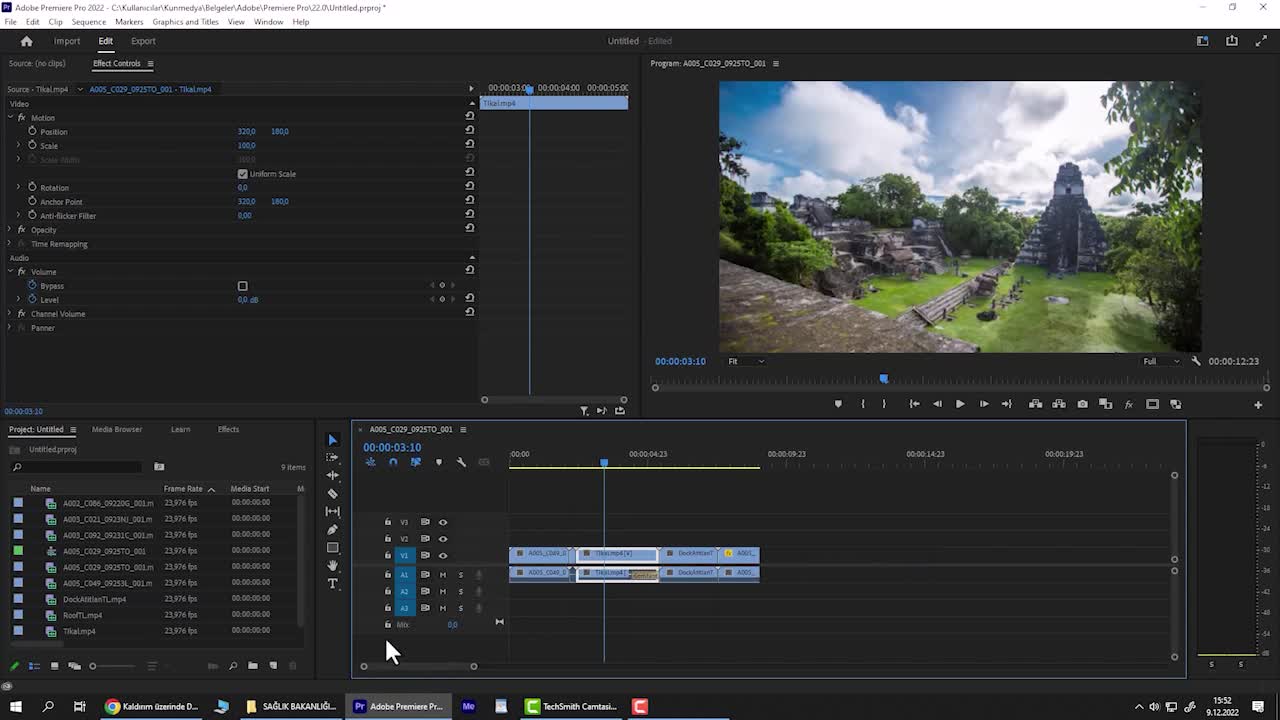
Task: Select the Slip tool
Action: (x=333, y=511)
